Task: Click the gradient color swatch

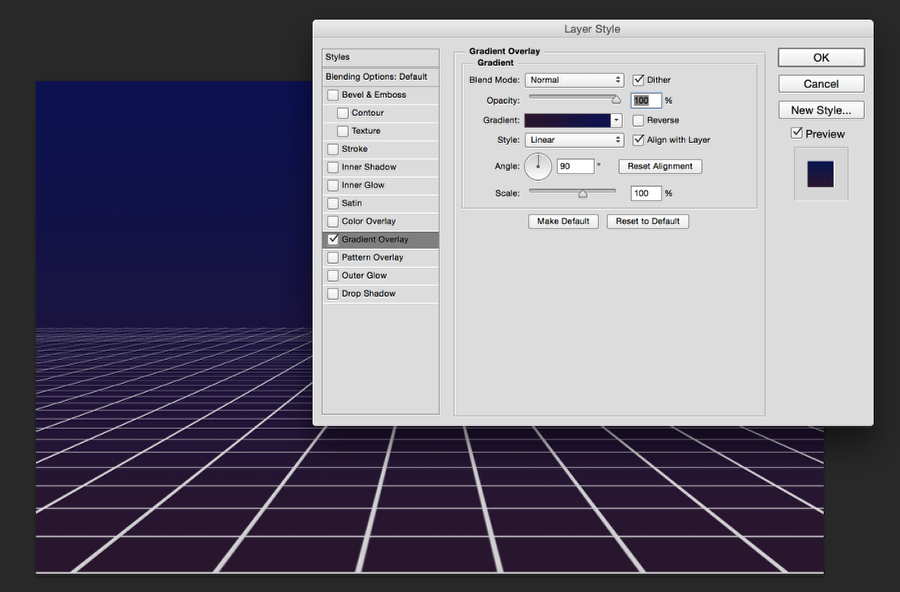Action: pos(568,121)
